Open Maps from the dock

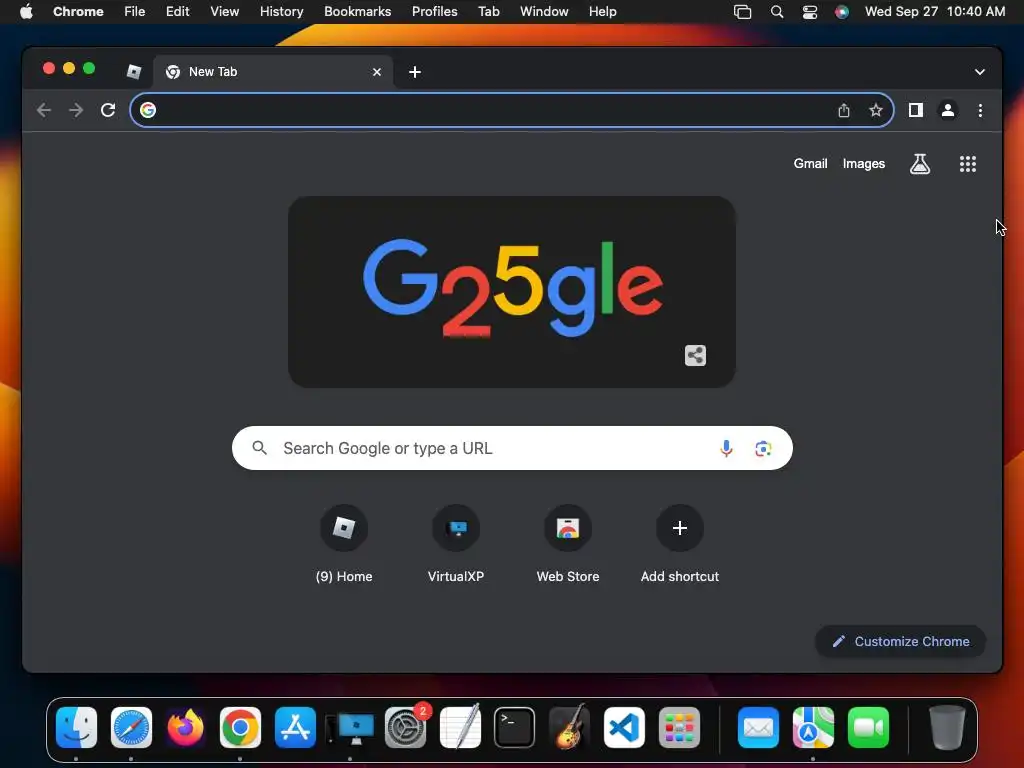click(x=813, y=728)
